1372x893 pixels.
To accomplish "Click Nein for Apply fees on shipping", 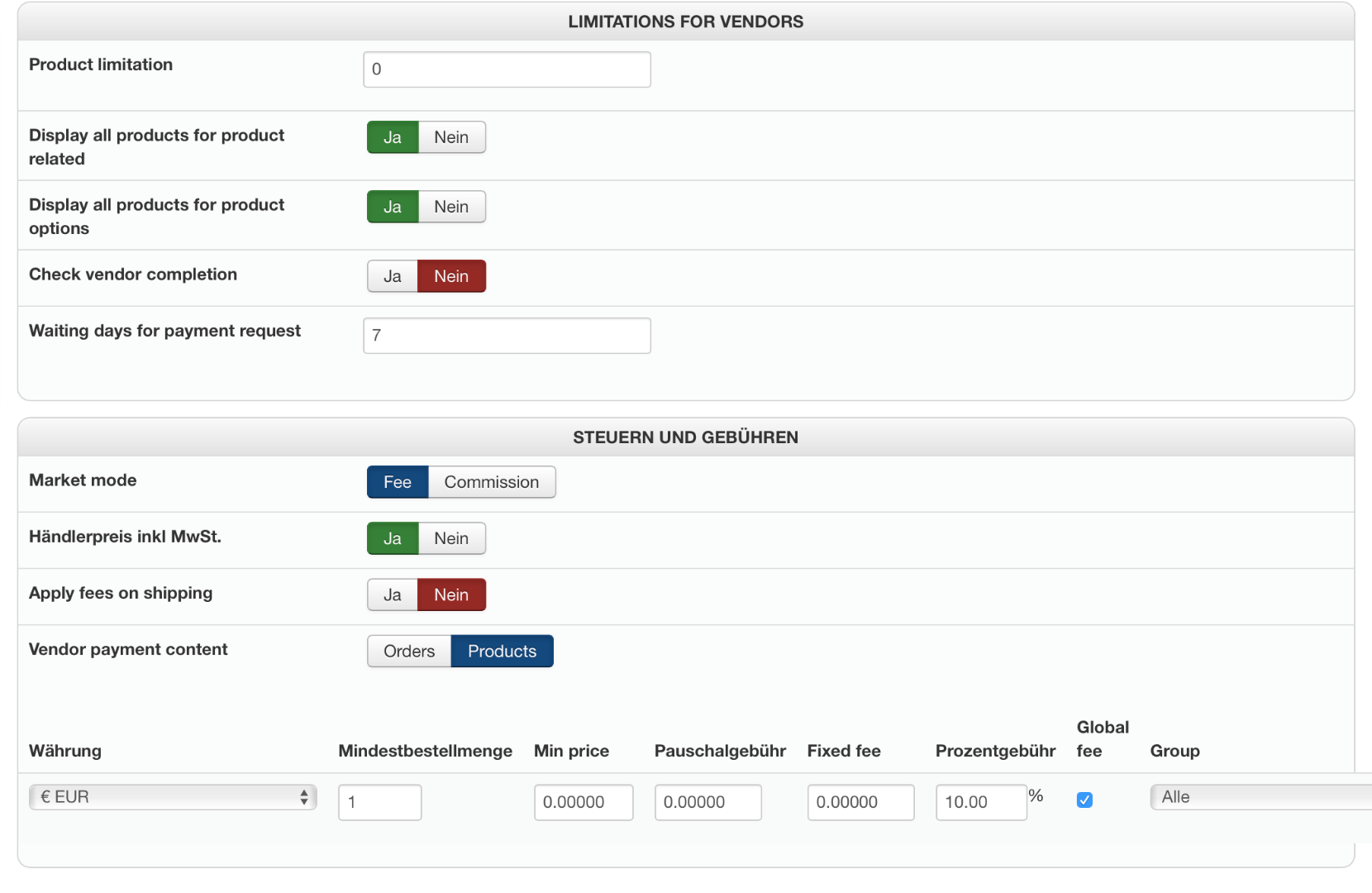I will tap(451, 595).
